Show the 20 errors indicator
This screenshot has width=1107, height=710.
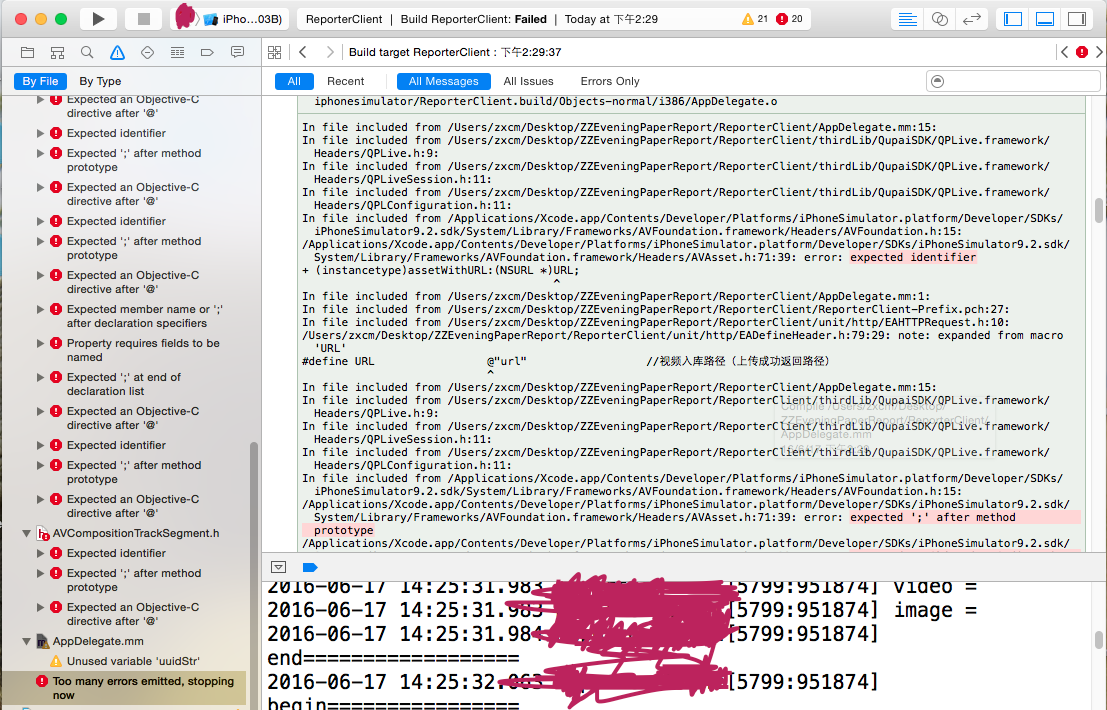coord(789,19)
